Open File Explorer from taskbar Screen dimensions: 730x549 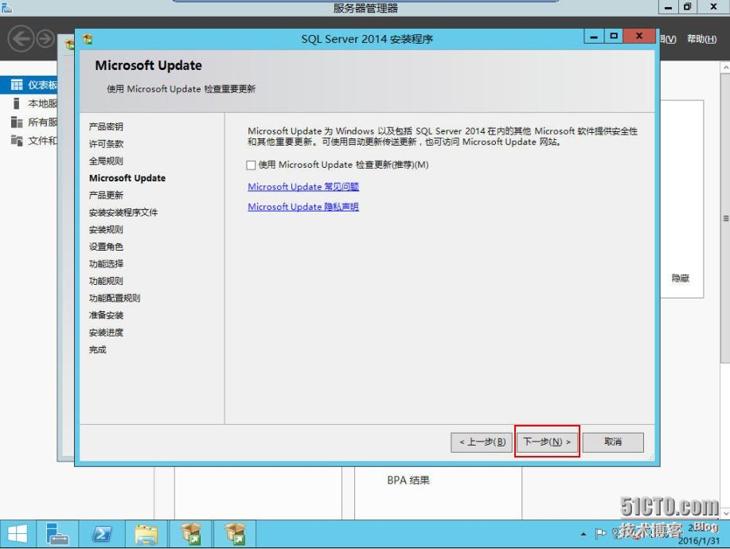tap(147, 534)
